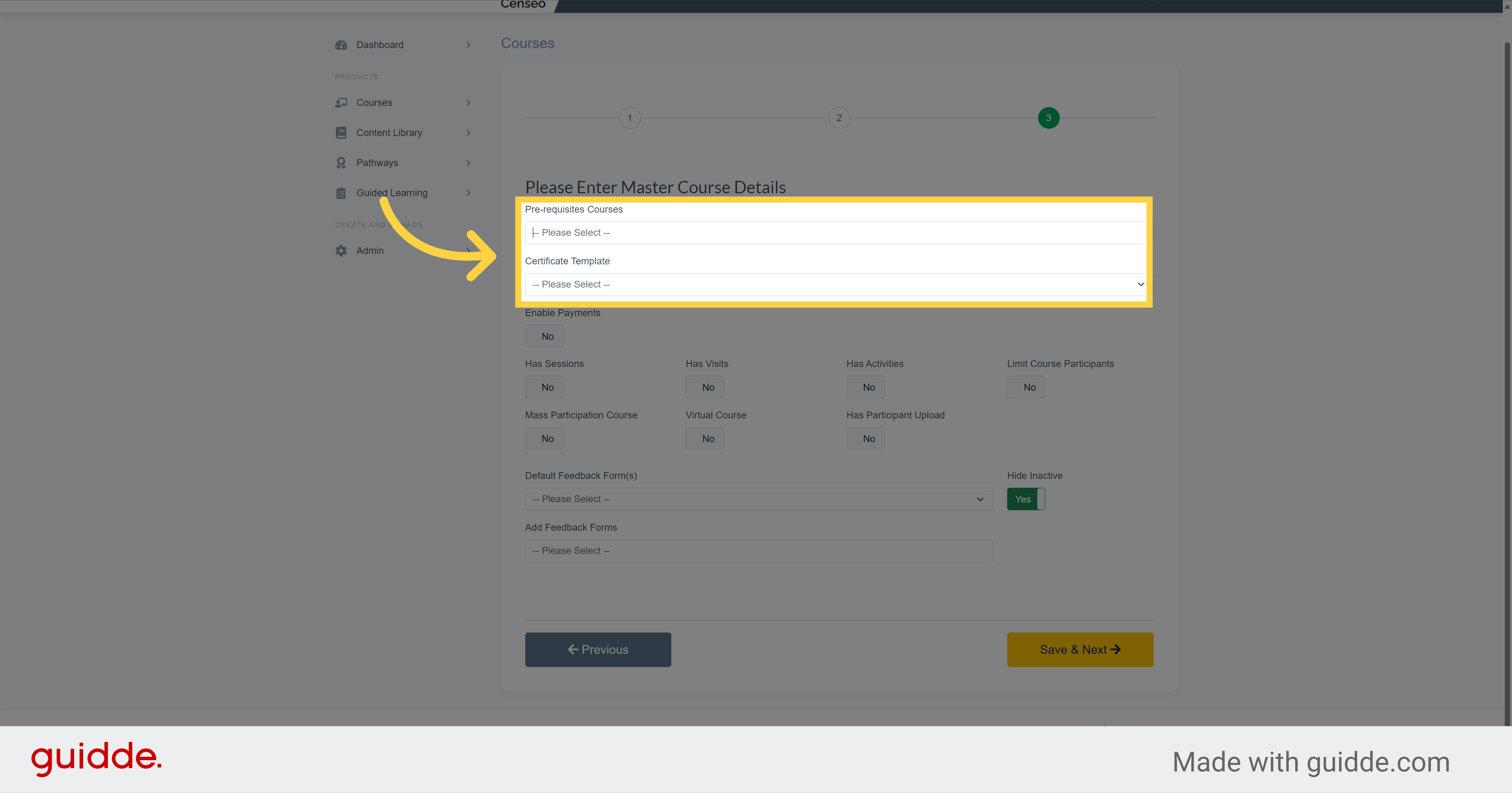
Task: Toggle Has Visits switch
Action: 704,387
